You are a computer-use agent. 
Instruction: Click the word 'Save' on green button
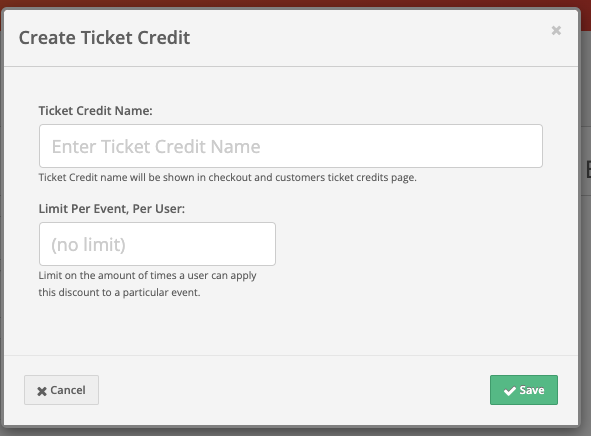point(532,390)
